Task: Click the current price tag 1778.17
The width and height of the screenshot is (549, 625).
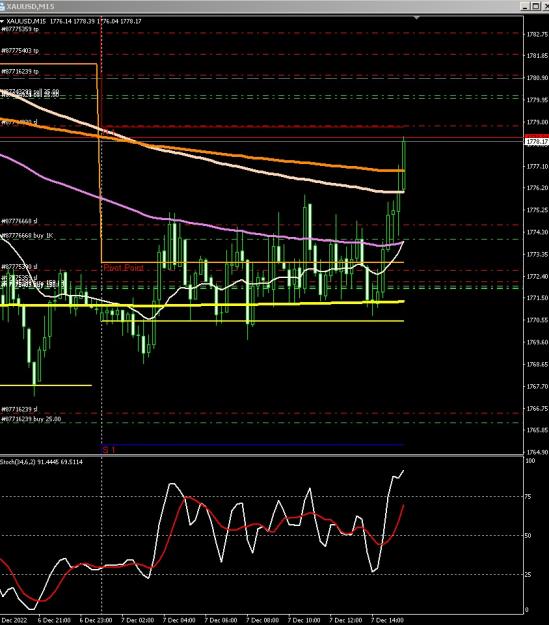Action: [x=537, y=142]
